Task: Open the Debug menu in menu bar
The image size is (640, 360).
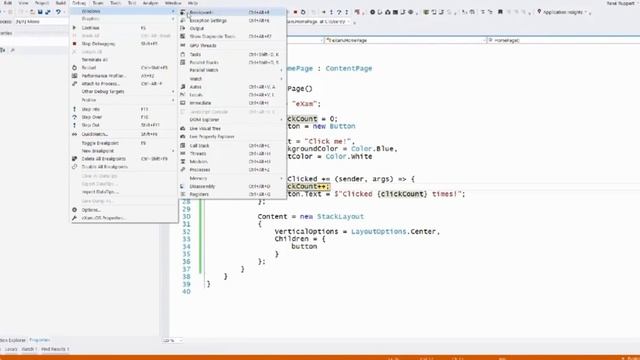Action: 79,3
